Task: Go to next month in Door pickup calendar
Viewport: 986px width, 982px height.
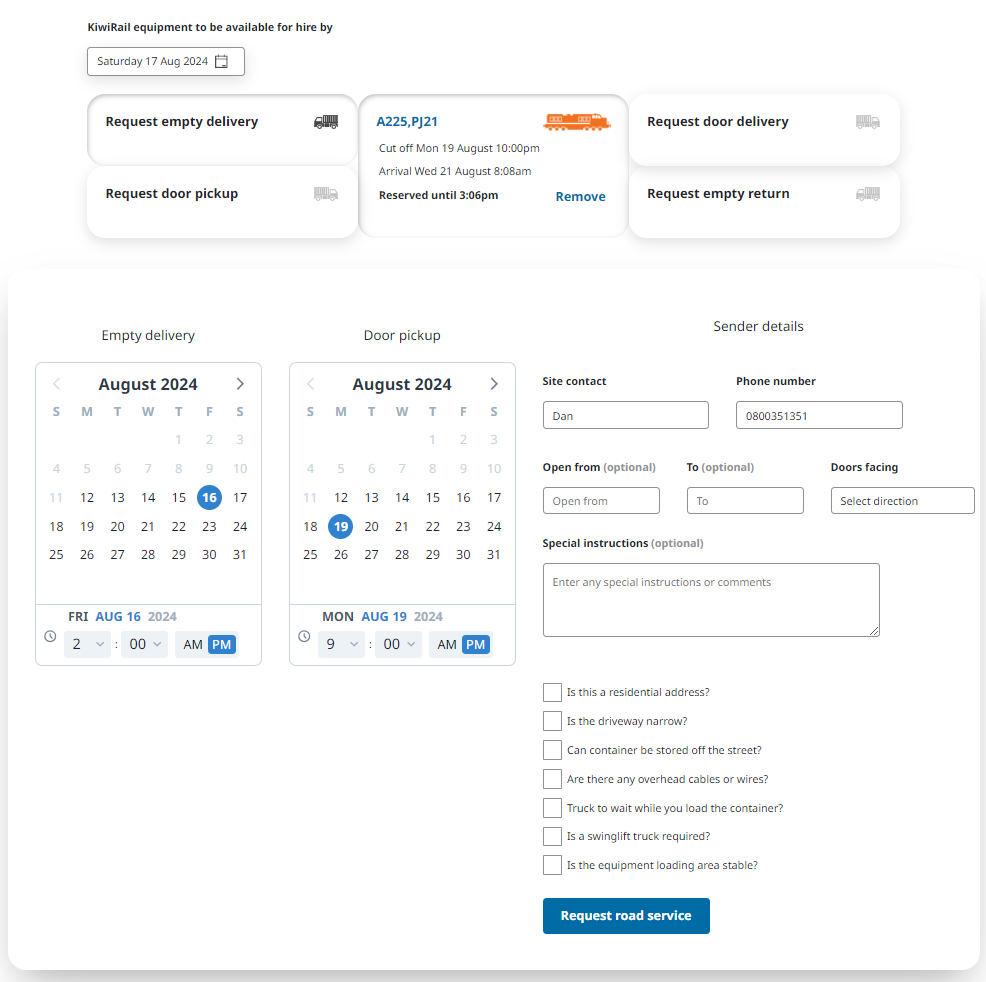Action: 494,384
